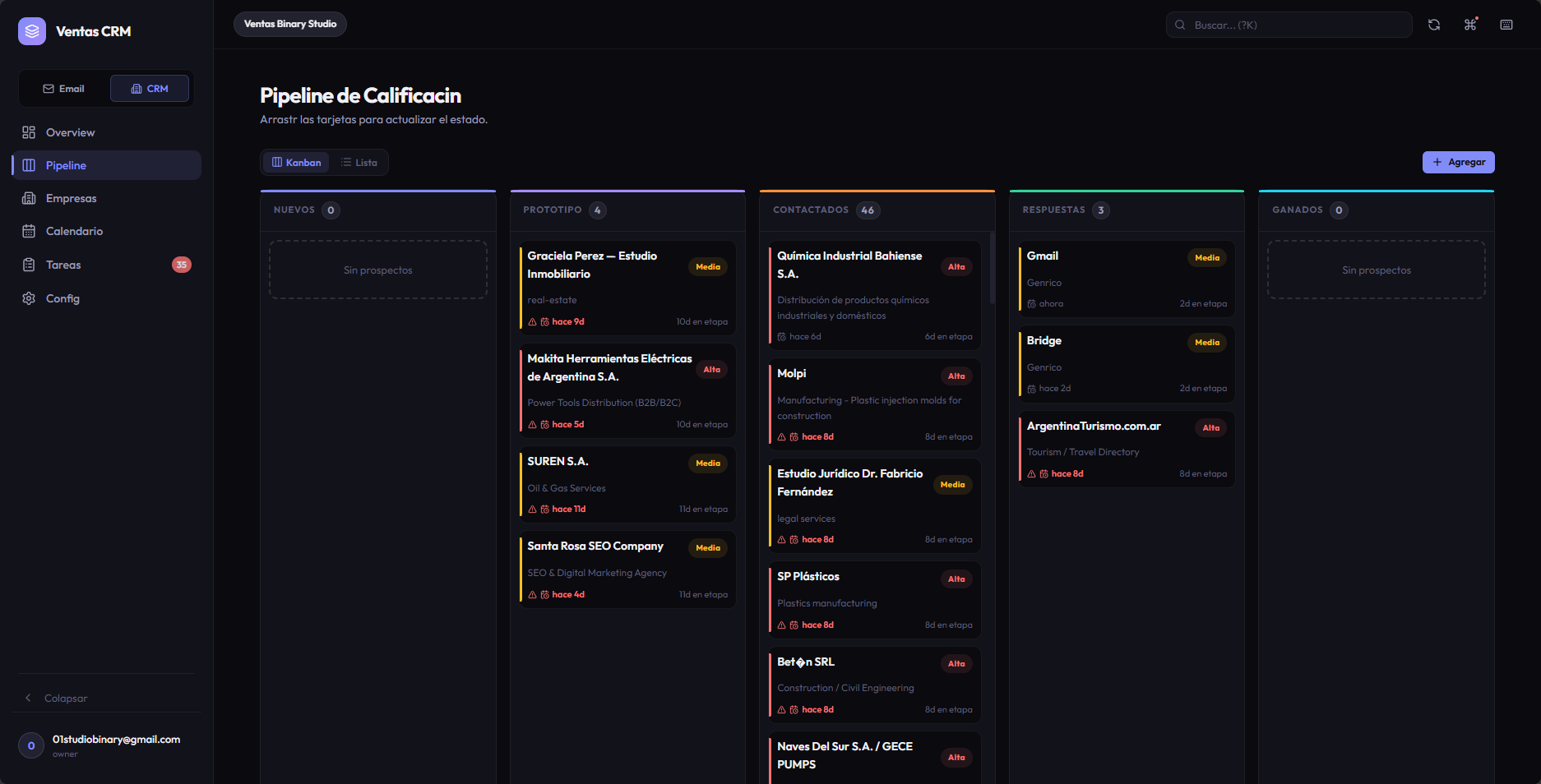Click the Ventas CRM logo icon

tap(32, 31)
